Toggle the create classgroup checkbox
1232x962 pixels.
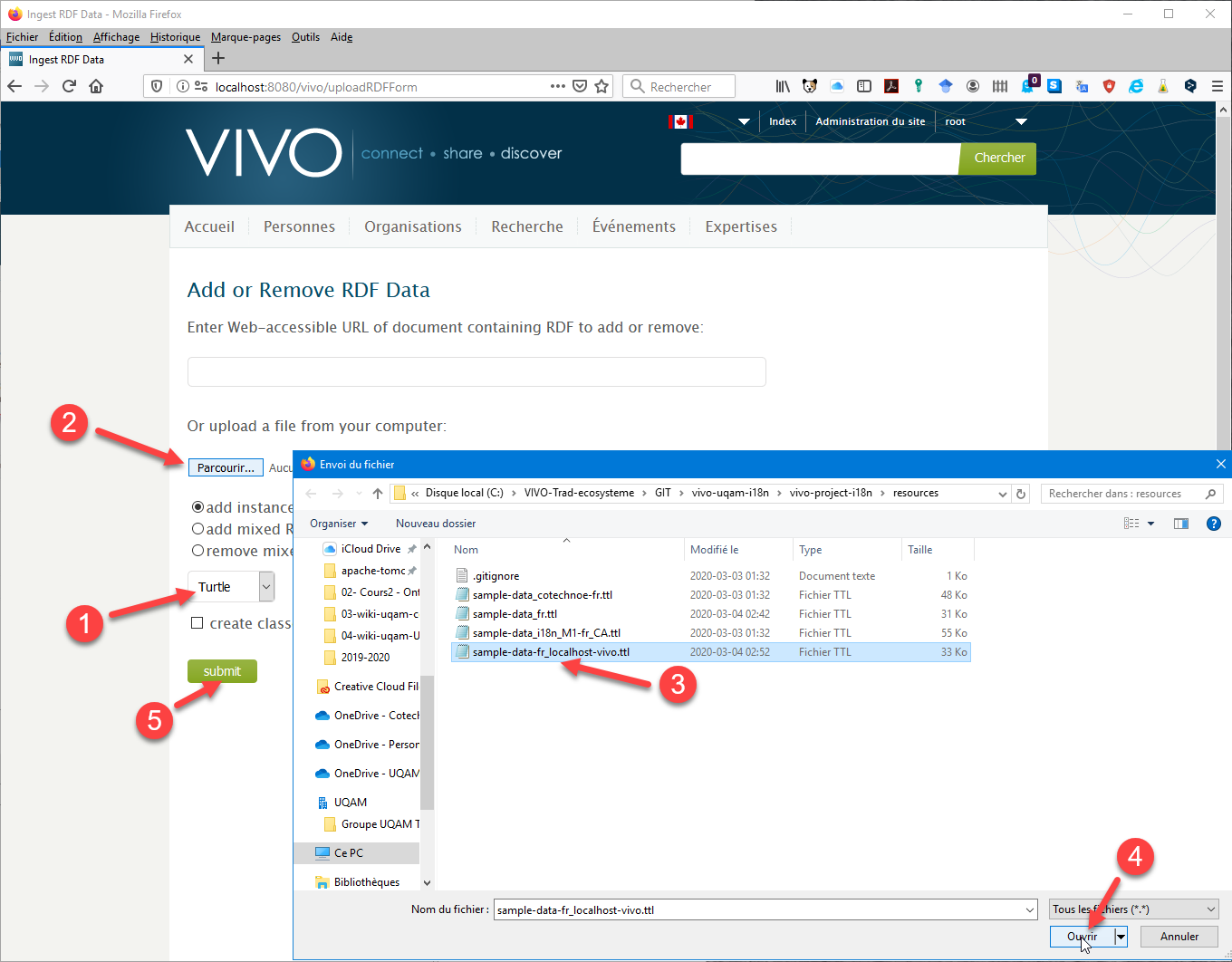(x=197, y=623)
